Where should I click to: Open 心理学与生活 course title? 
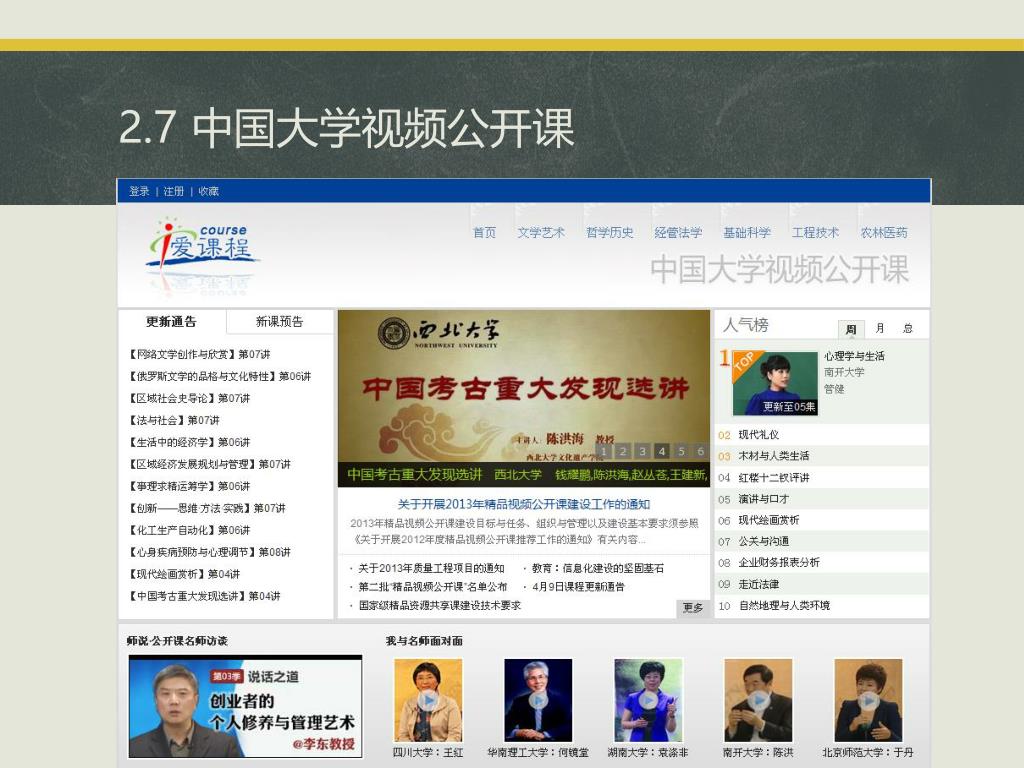pos(854,357)
